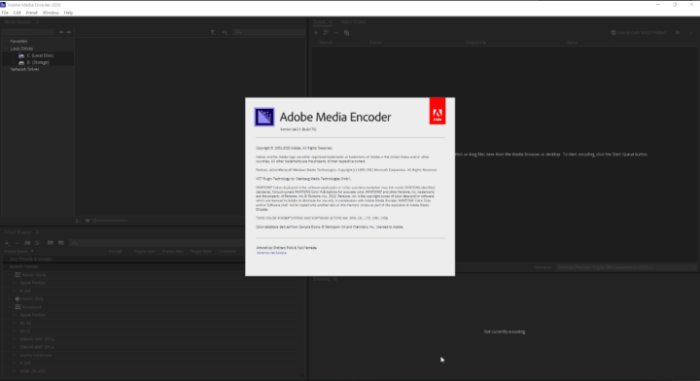Viewport: 700px width, 381px height.
Task: Collapse the Local Drives tree node
Action: [6, 48]
